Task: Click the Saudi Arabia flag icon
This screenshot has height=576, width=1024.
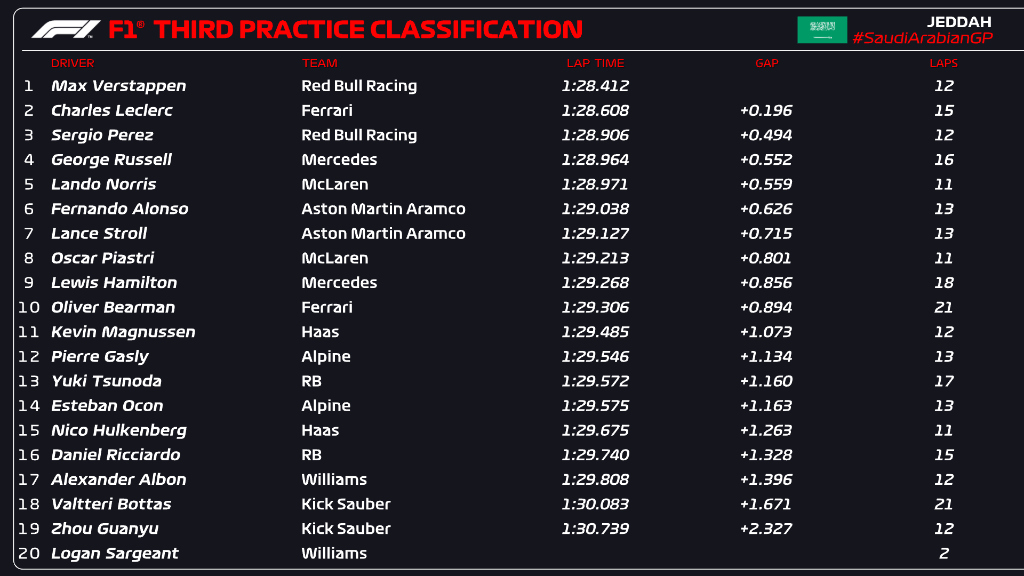Action: coord(821,30)
